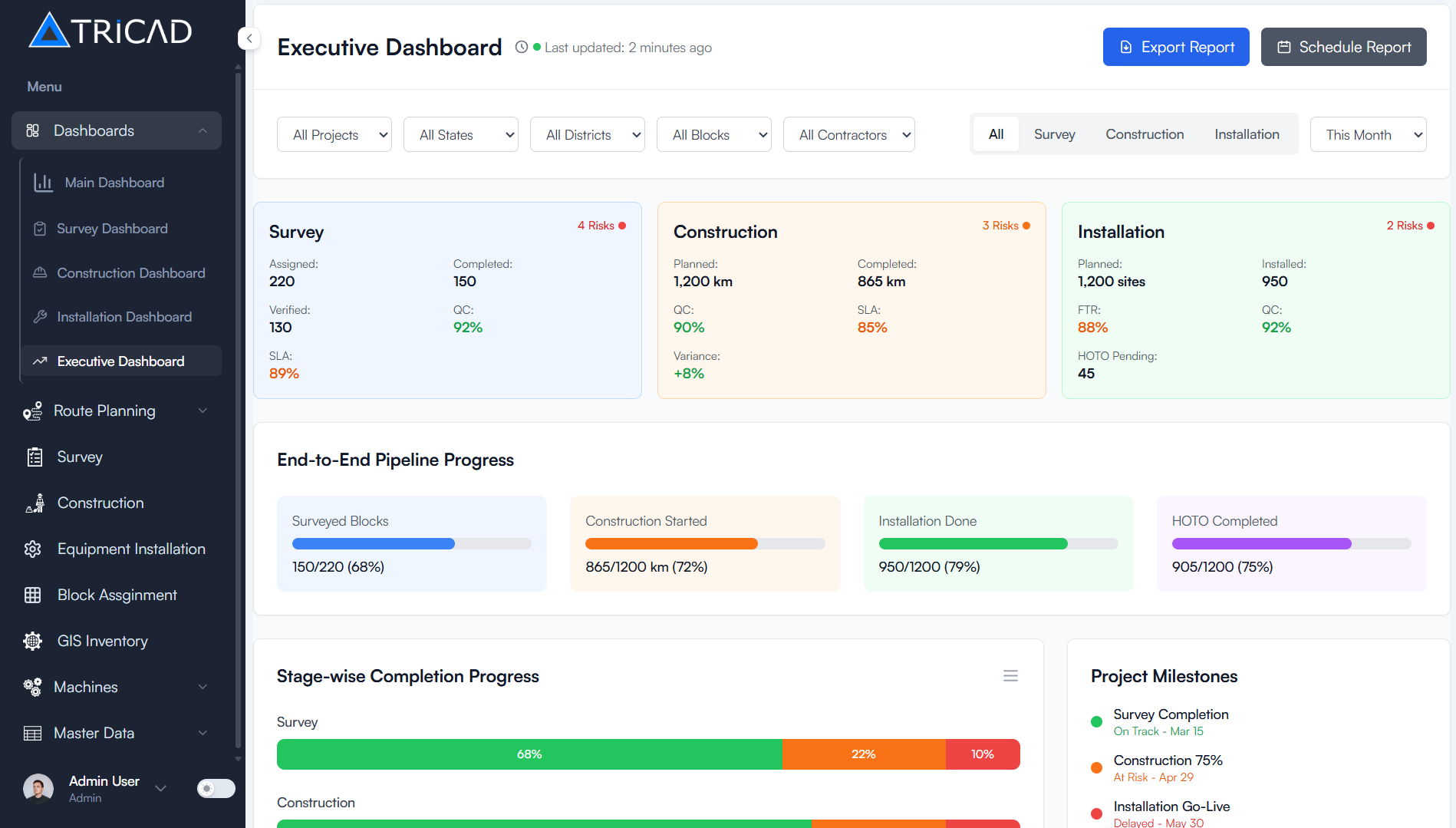Select the Executive Dashboard trend icon
The image size is (1456, 828).
[x=42, y=361]
